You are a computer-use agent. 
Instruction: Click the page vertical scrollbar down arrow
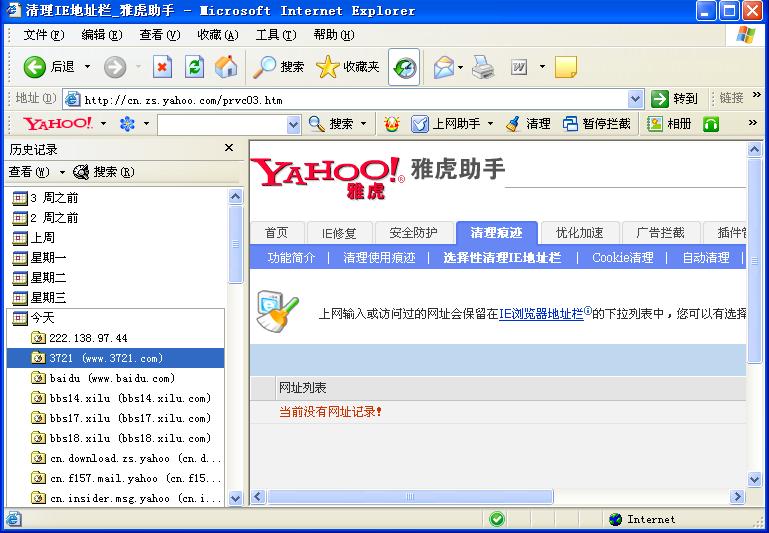pyautogui.click(x=754, y=479)
